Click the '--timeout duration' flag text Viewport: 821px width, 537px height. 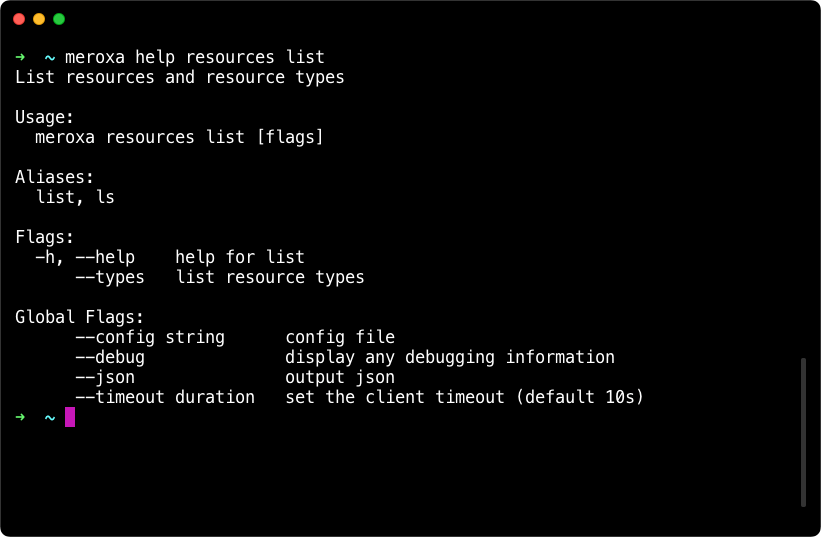tap(165, 397)
